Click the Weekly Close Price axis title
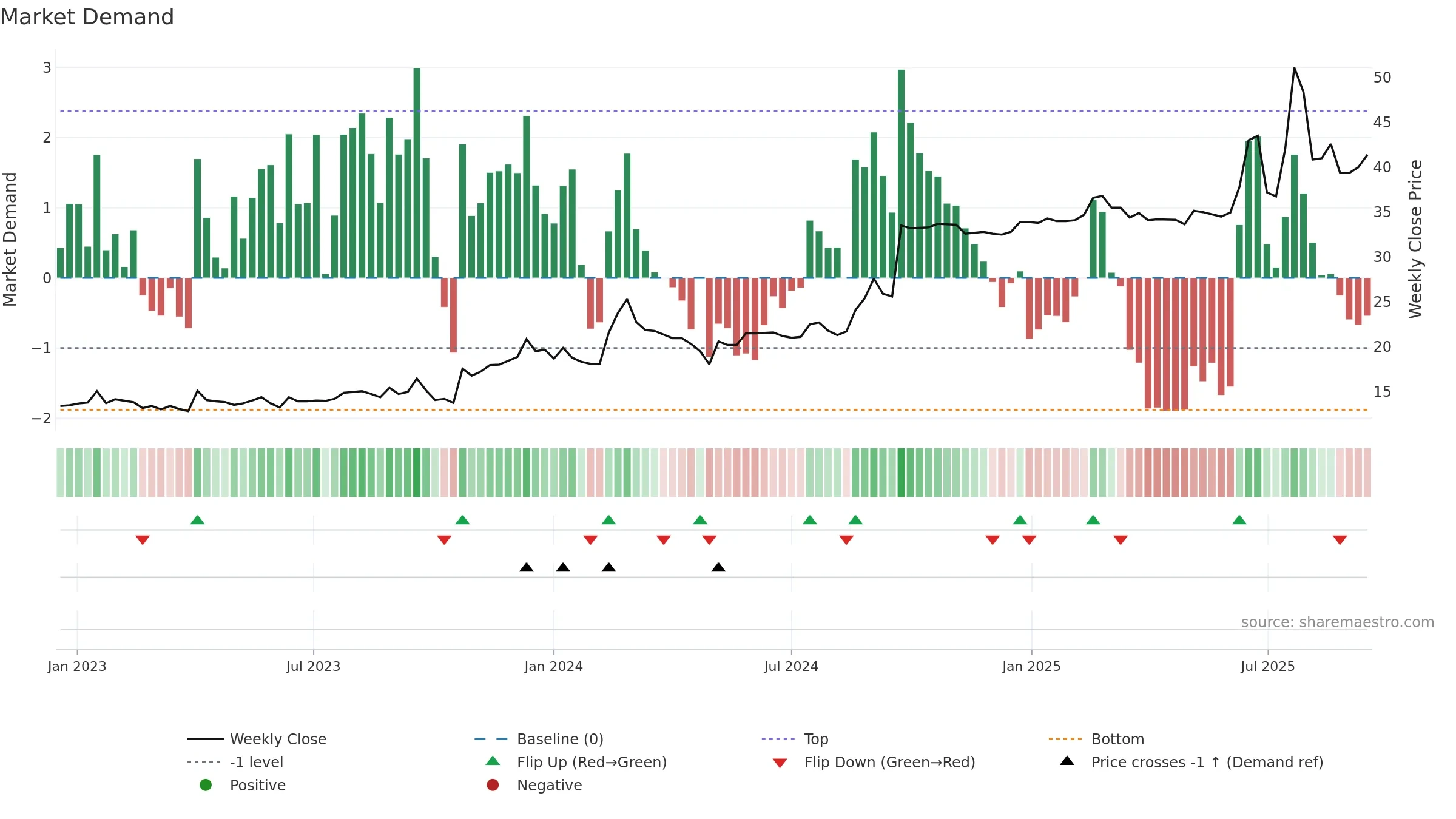1456x819 pixels. click(1415, 239)
